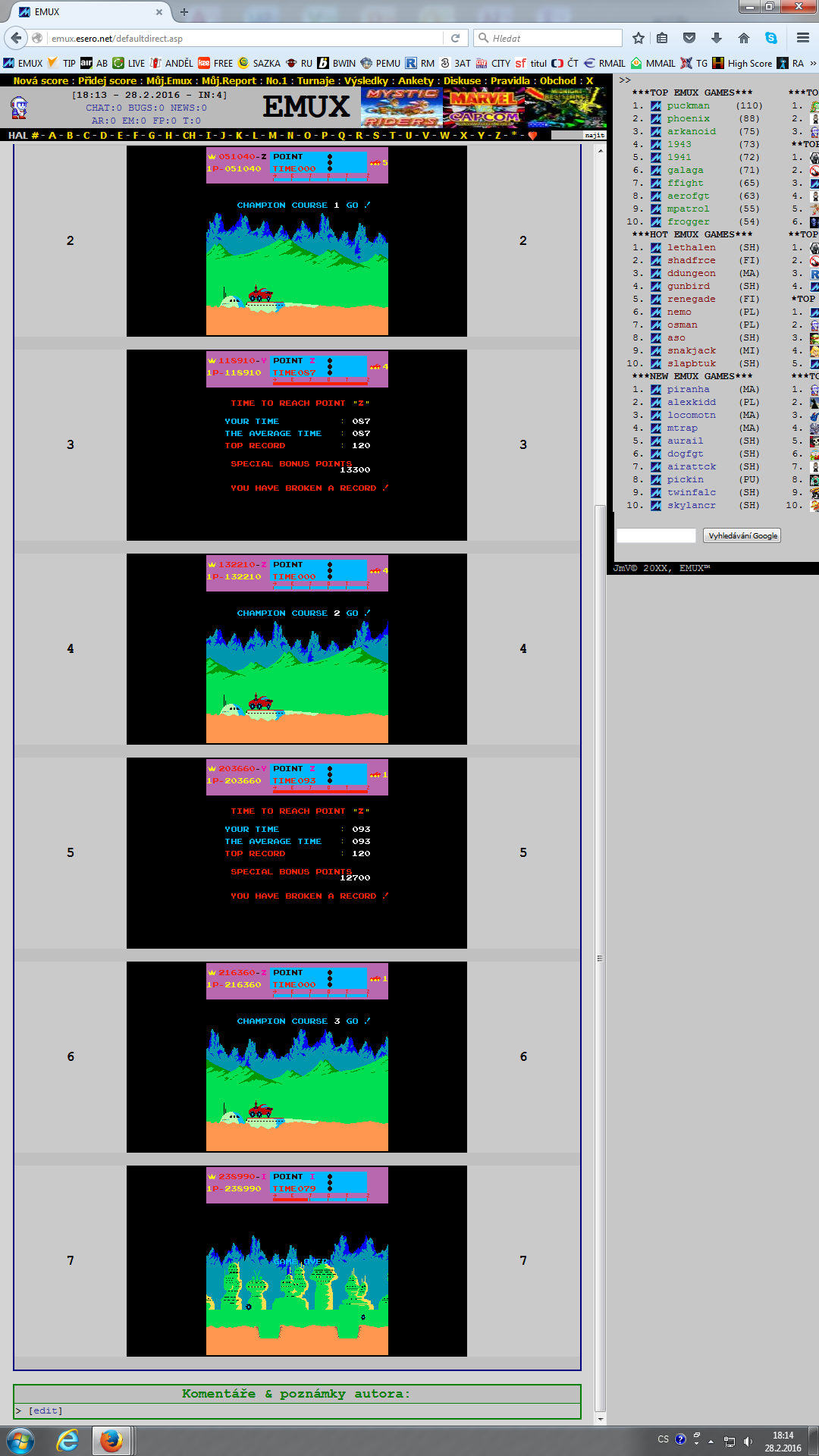Bookmark this page with the star icon
Image resolution: width=819 pixels, height=1456 pixels.
[639, 38]
